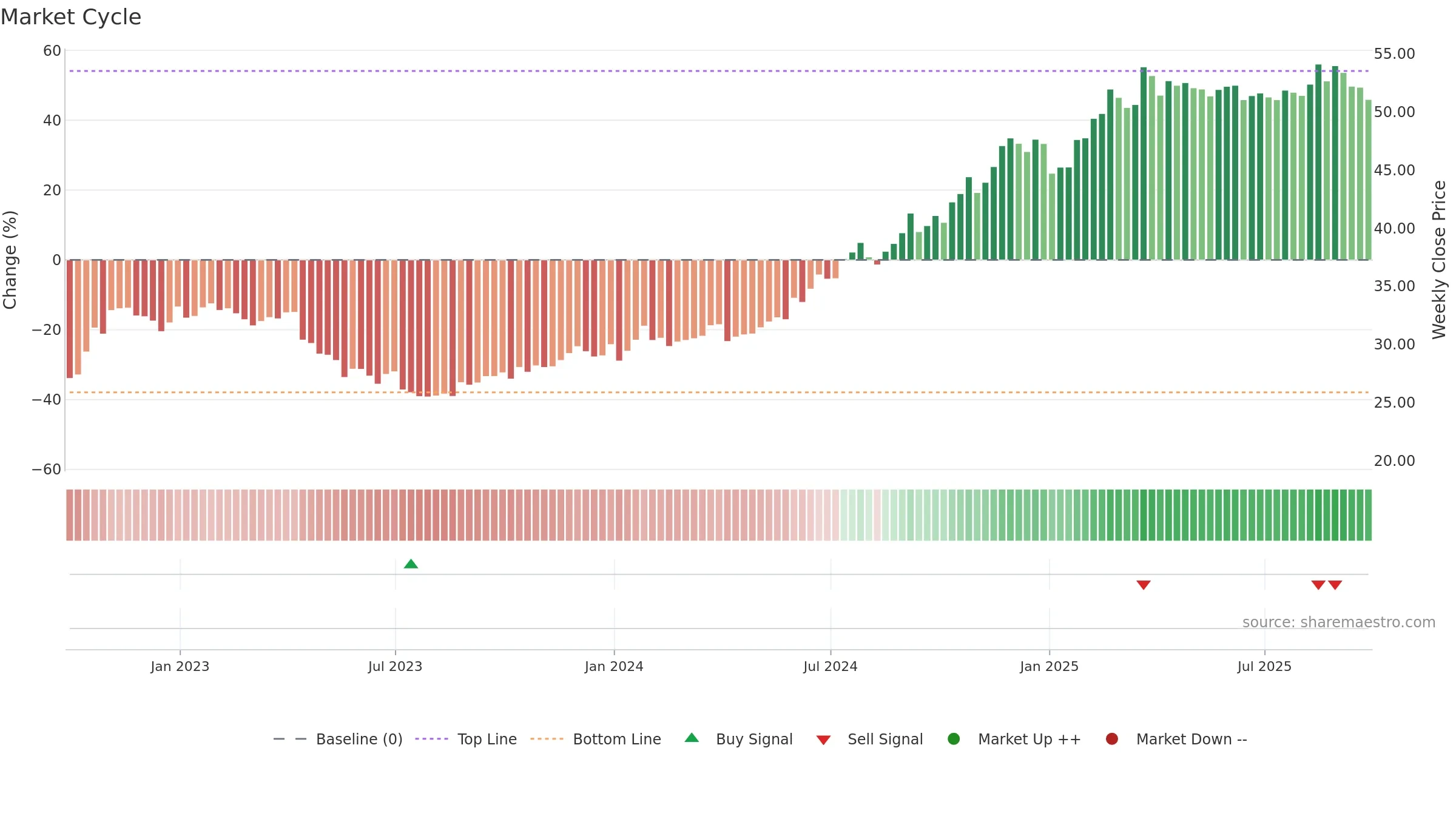Screen dimensions: 1456x819
Task: Click the orange dotted Bottom Line legend sample
Action: click(547, 739)
